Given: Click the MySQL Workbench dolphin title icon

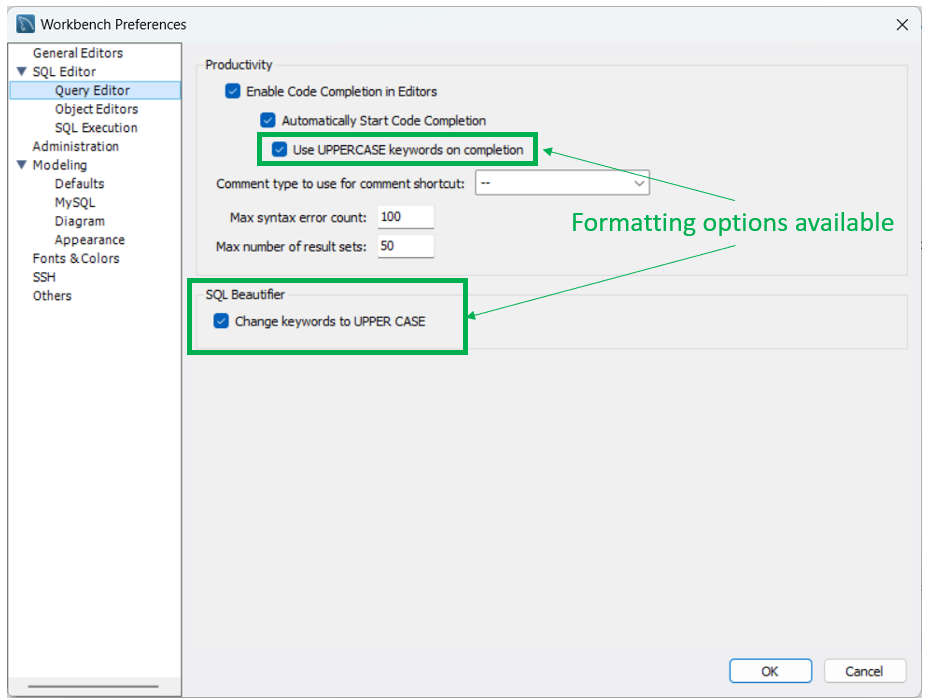Looking at the screenshot, I should point(25,24).
